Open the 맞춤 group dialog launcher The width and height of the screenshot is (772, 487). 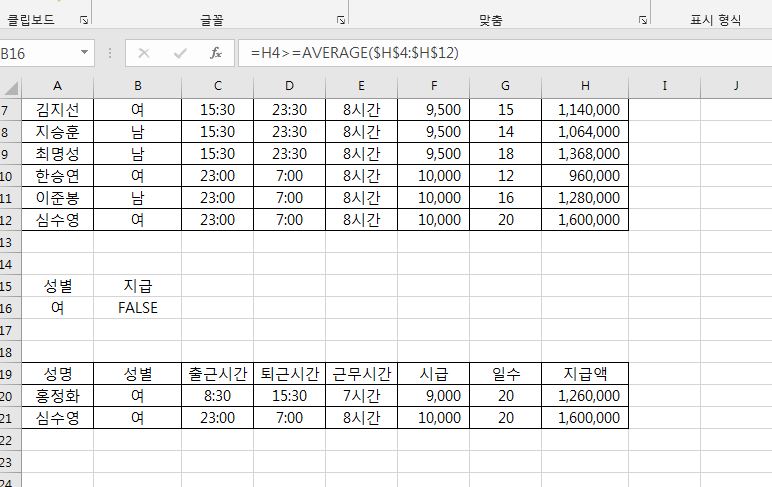(642, 20)
